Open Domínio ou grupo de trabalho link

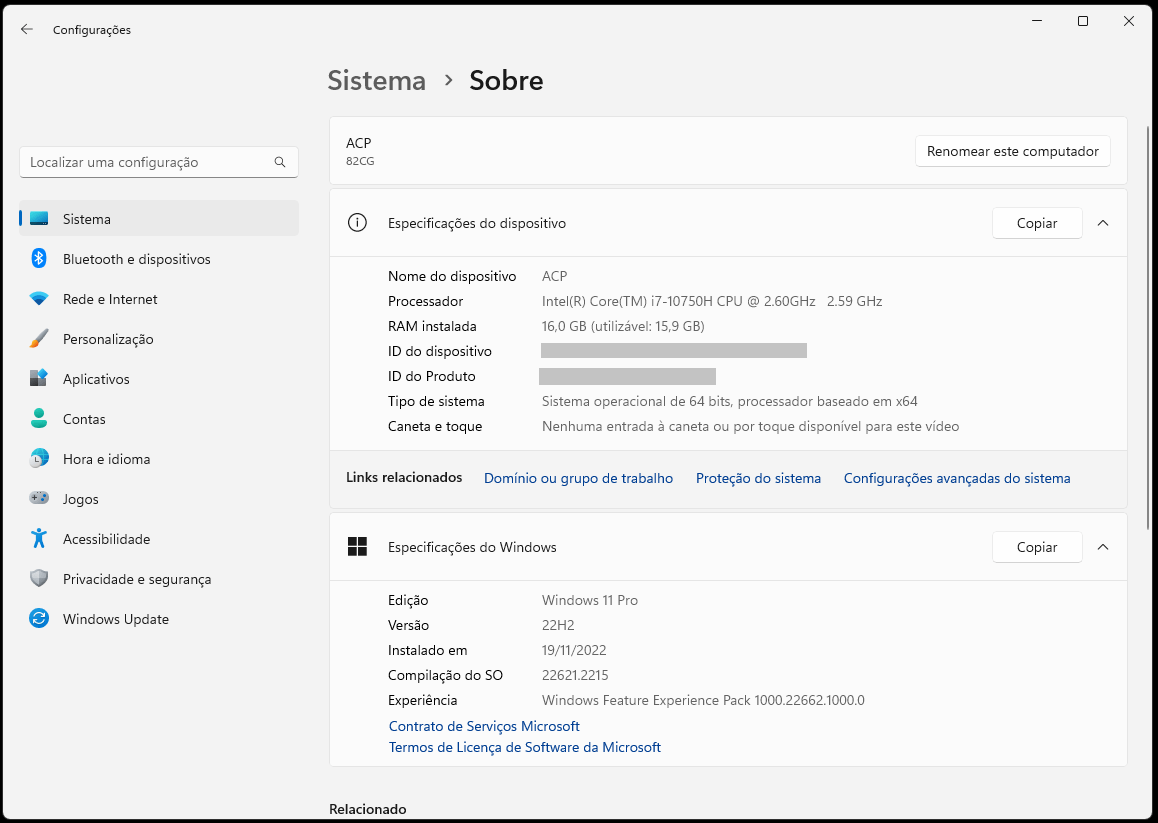point(578,478)
